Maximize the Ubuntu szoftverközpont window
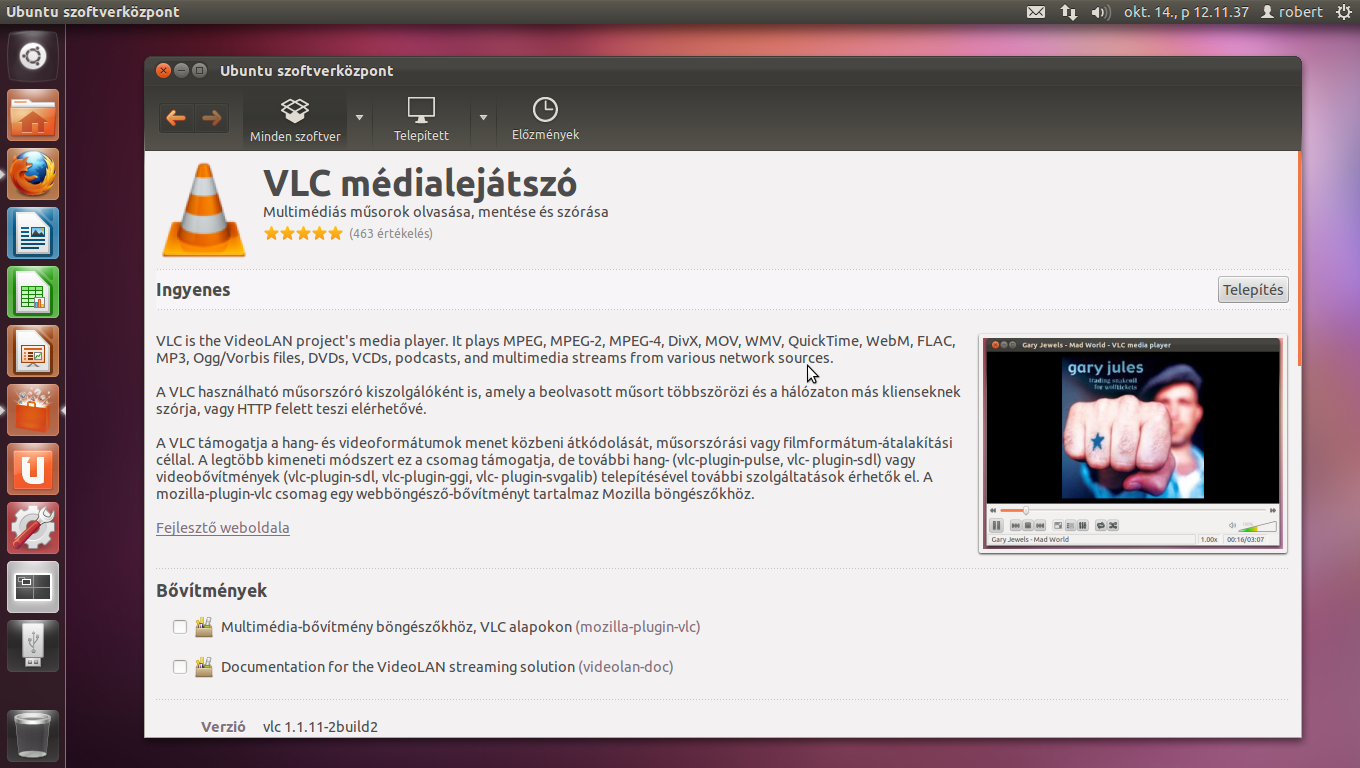This screenshot has width=1360, height=768. (199, 70)
